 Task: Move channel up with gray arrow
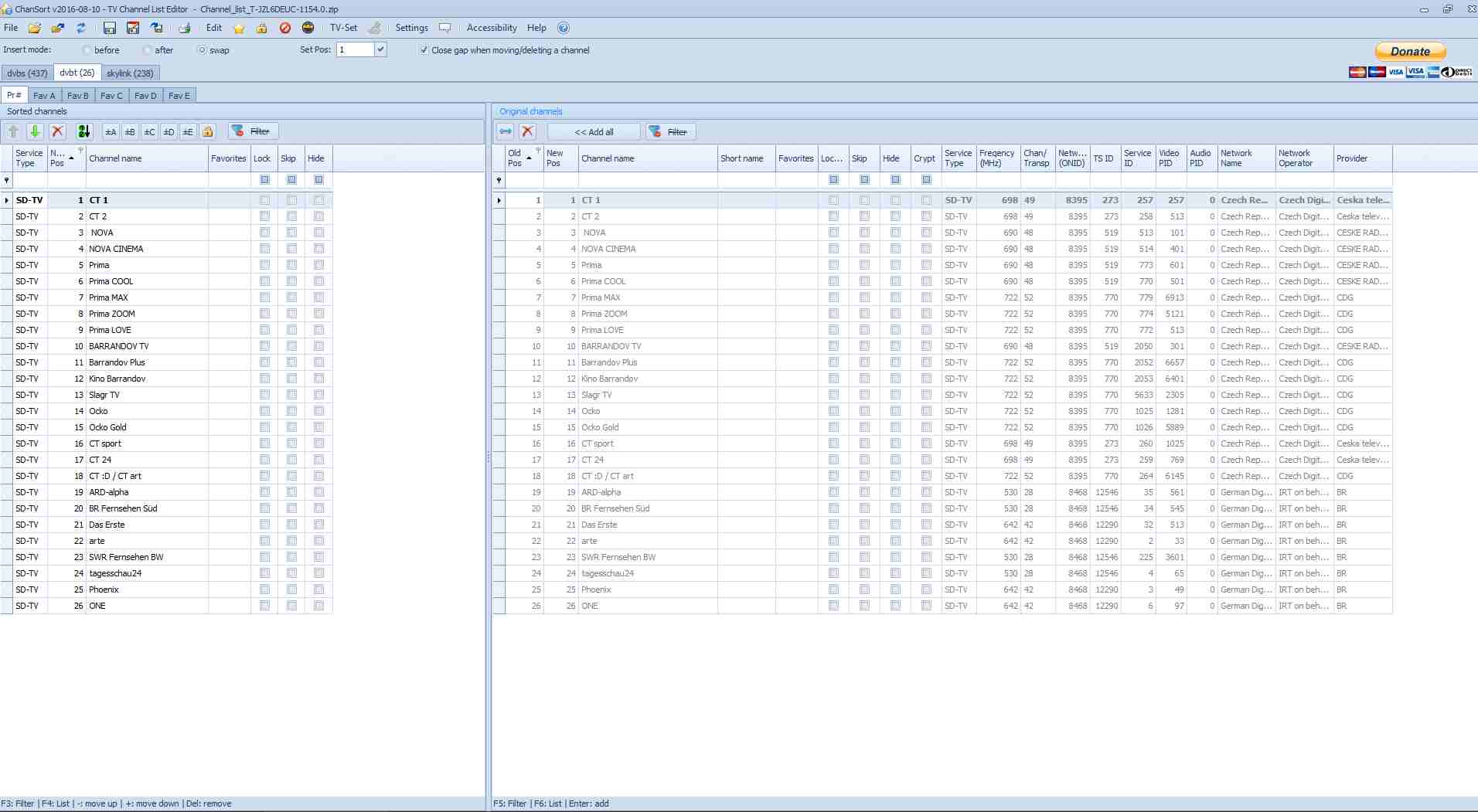click(13, 131)
